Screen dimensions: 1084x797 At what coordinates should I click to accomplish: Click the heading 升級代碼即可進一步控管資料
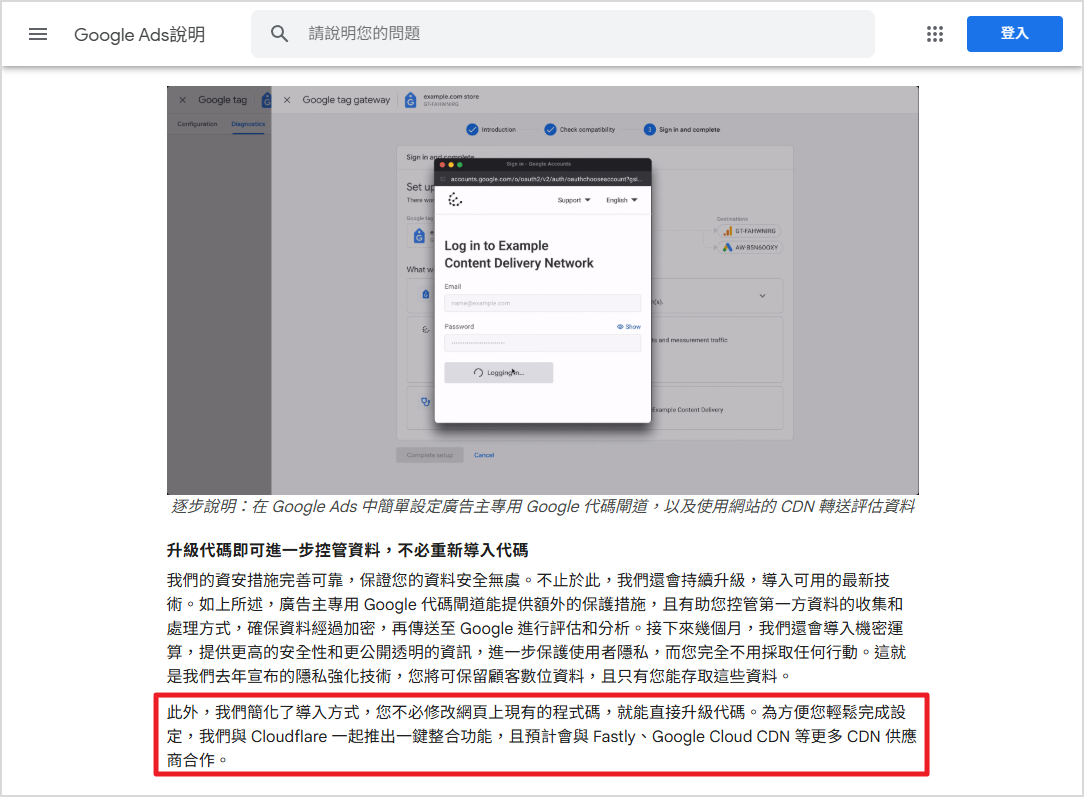[348, 550]
